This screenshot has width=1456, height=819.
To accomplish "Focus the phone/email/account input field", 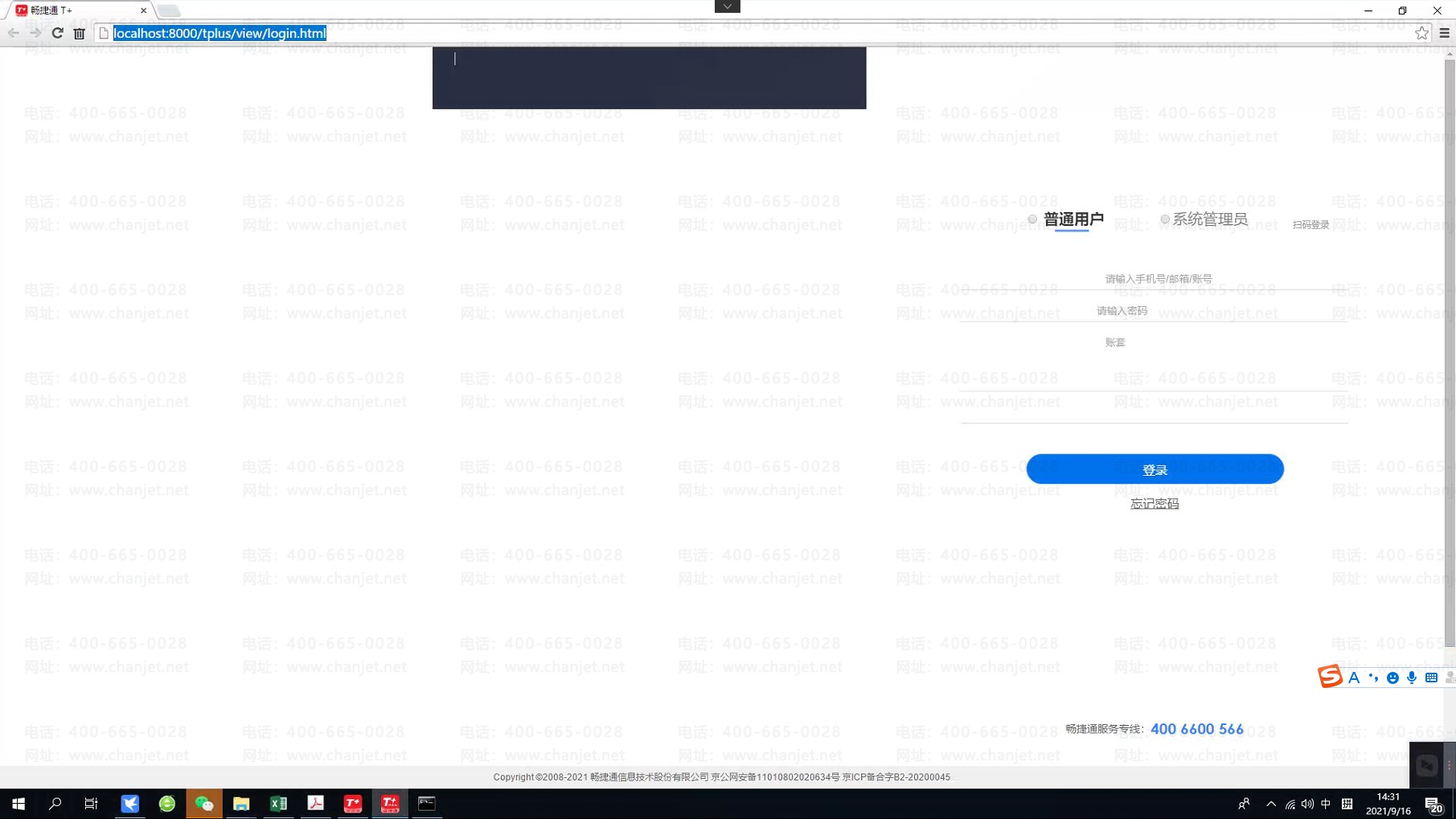I will pos(1155,279).
